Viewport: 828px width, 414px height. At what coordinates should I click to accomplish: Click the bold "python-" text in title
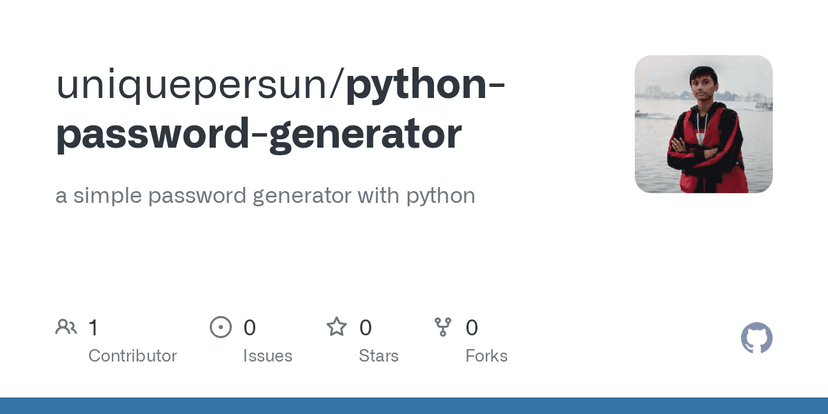tap(424, 86)
